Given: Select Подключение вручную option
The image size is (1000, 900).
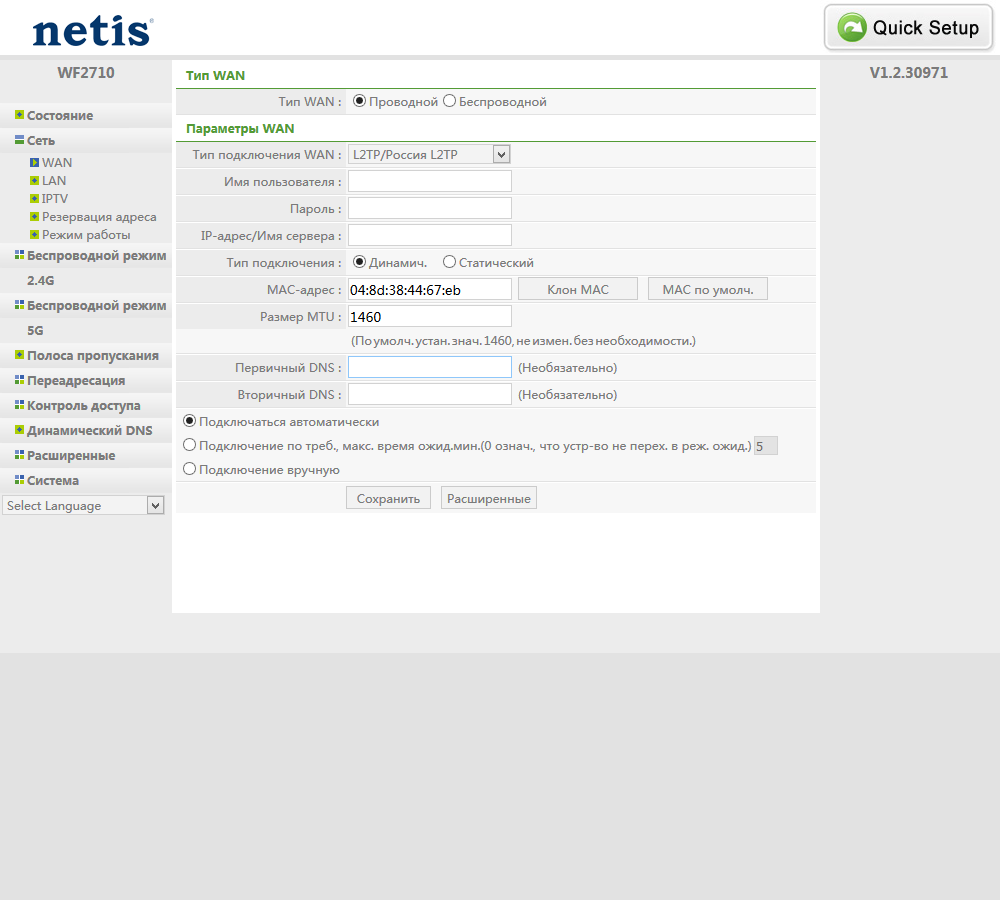Looking at the screenshot, I should click(189, 469).
